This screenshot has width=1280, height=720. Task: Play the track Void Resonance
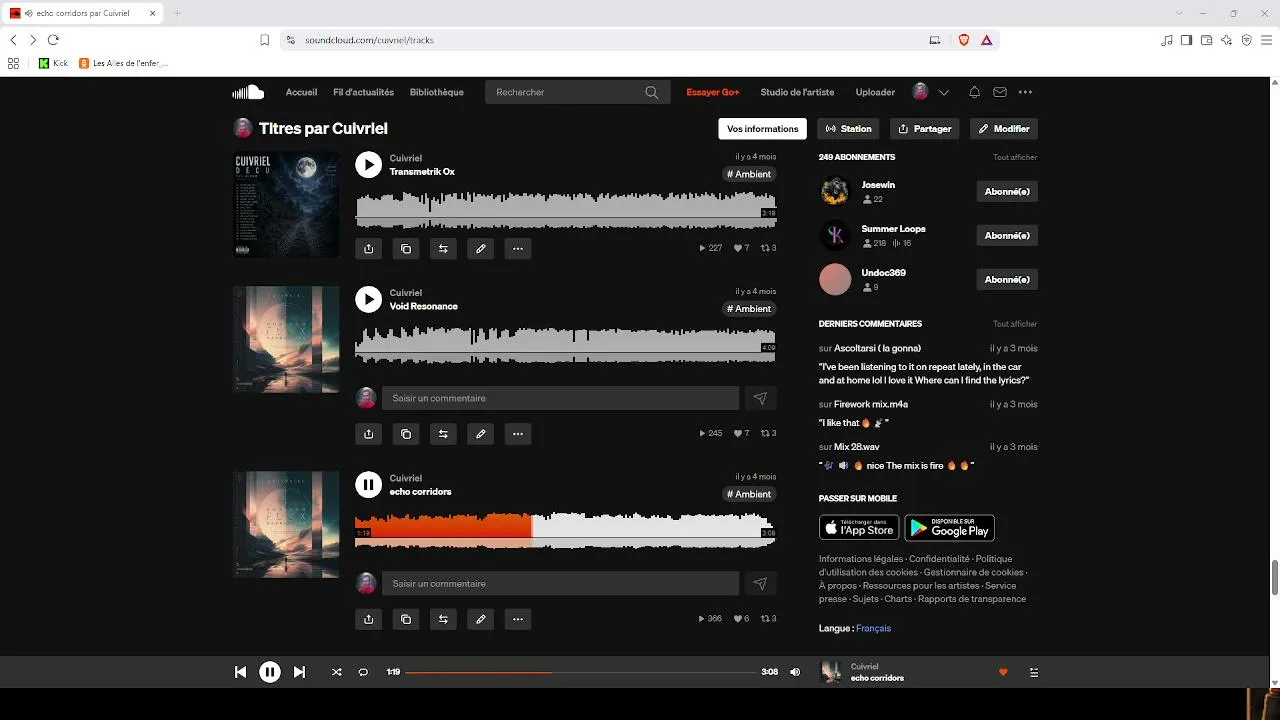(x=369, y=299)
